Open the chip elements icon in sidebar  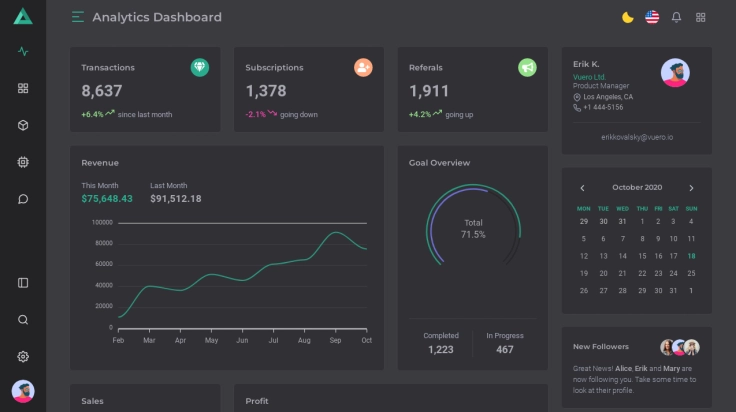[x=23, y=162]
